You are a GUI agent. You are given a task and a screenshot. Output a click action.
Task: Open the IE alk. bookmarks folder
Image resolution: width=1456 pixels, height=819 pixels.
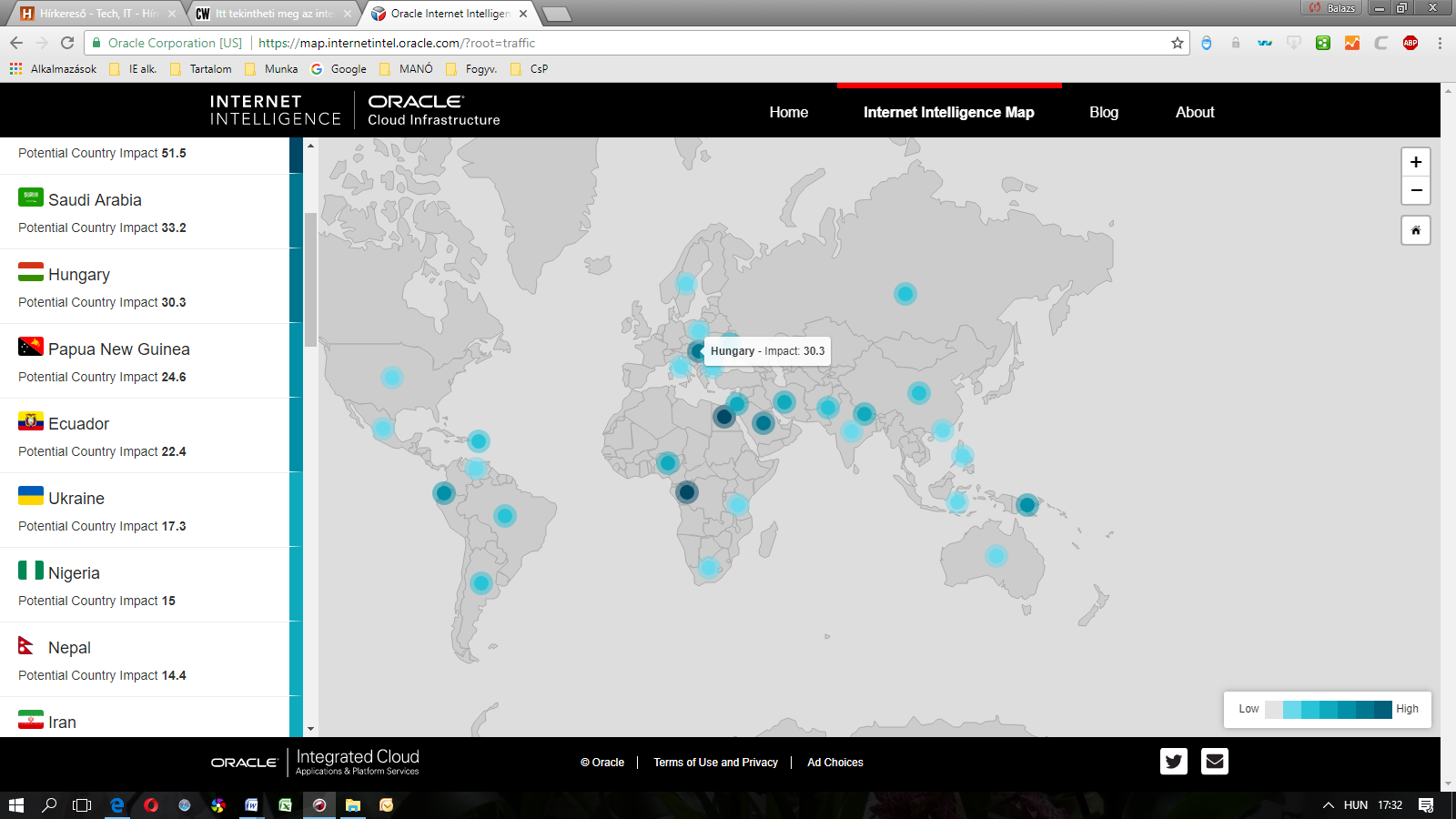(133, 68)
